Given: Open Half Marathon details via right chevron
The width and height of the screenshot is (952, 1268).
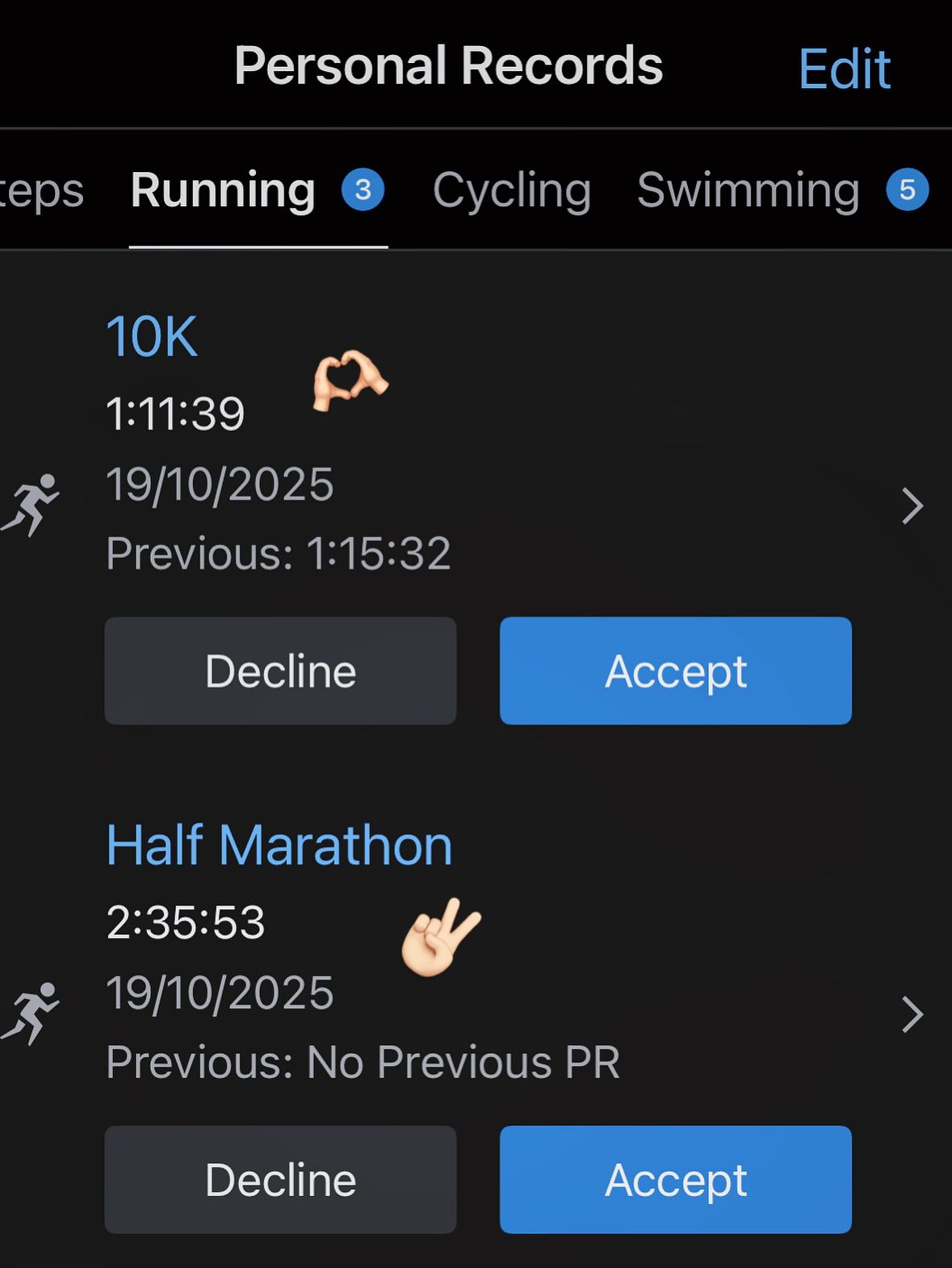Looking at the screenshot, I should (x=912, y=1015).
